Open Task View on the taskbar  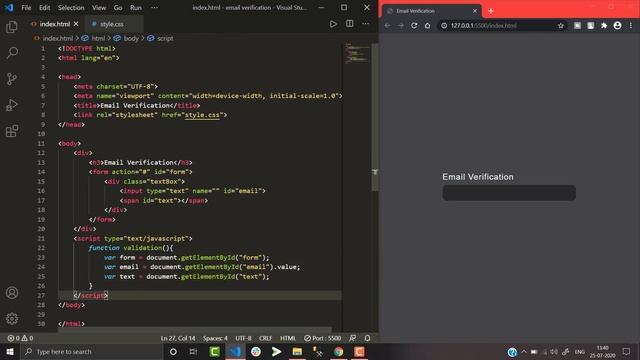pyautogui.click(x=193, y=351)
